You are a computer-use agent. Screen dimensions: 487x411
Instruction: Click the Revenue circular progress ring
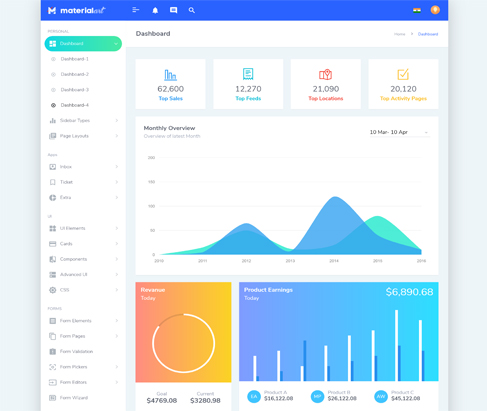pos(183,343)
